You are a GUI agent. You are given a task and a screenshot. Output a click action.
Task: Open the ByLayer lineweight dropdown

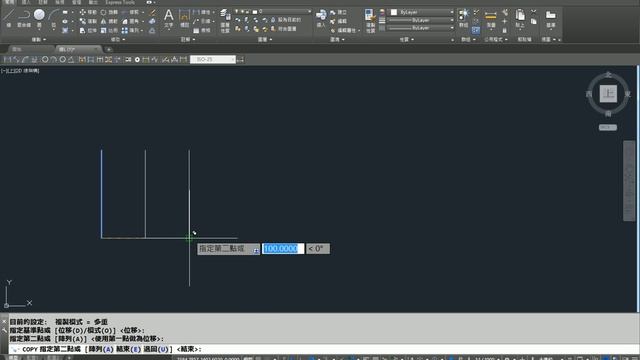[x=422, y=20]
